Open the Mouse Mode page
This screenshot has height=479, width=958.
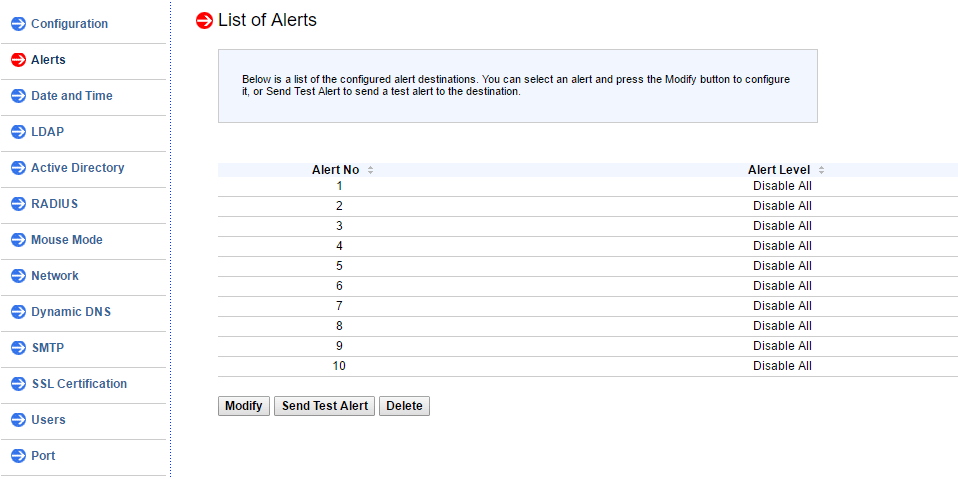tap(66, 240)
